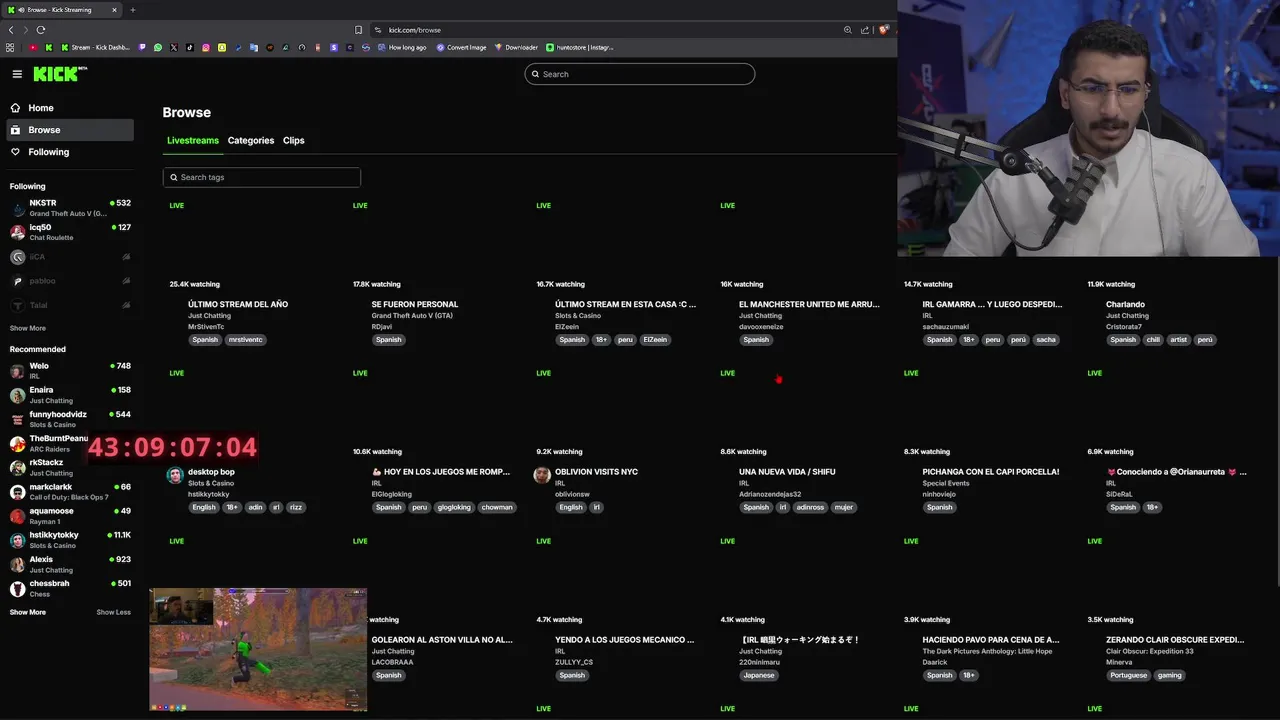Click the rizz tag under desktop bop
This screenshot has width=1280, height=720.
click(295, 507)
